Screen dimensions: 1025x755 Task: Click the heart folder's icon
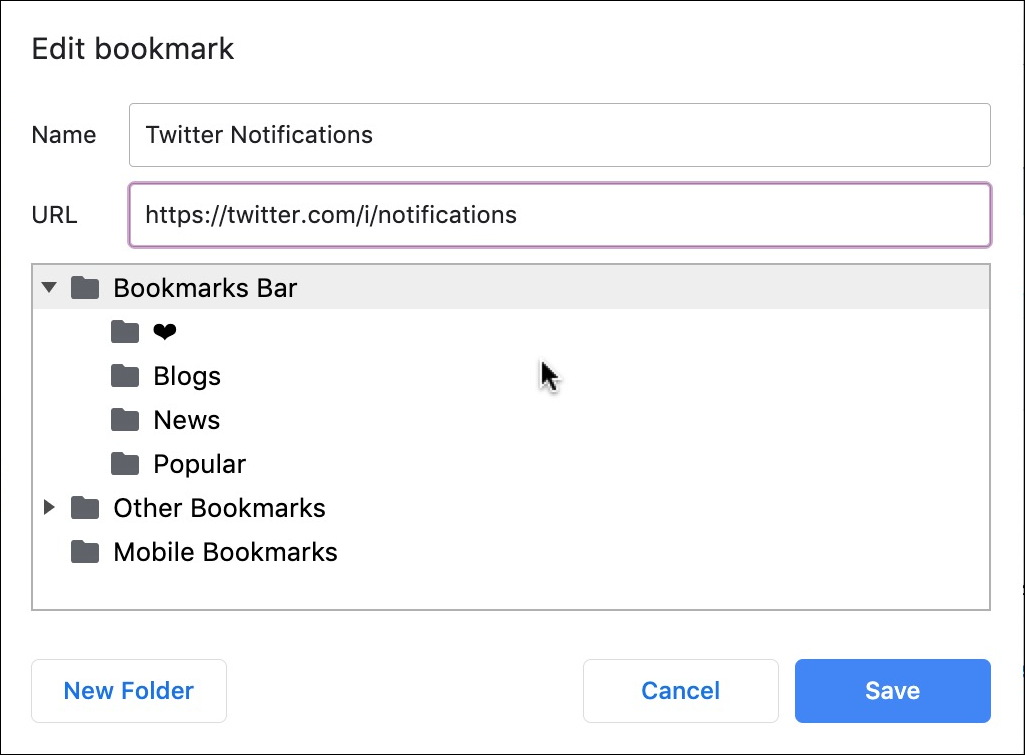point(125,332)
